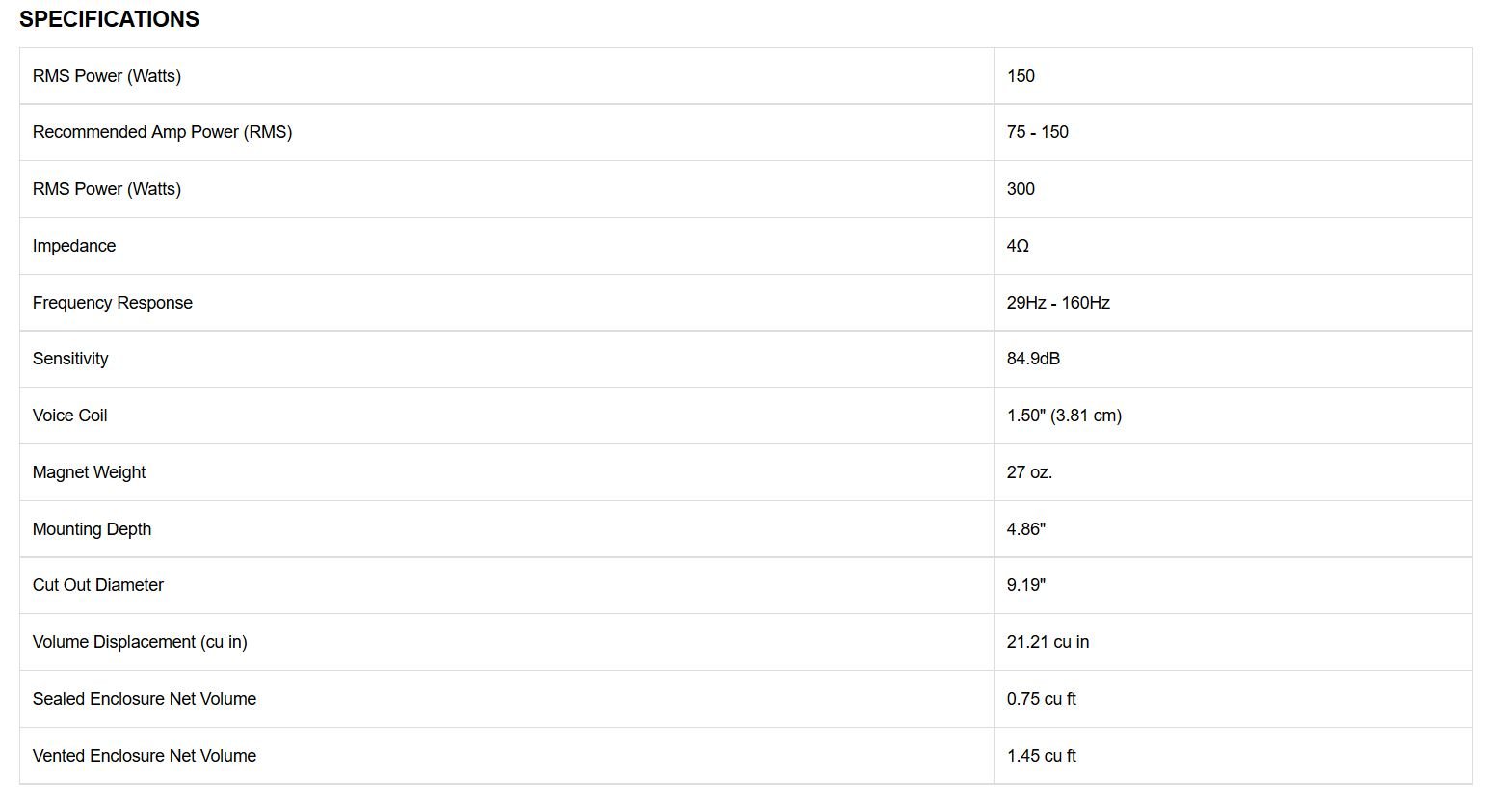Screen dimensions: 1512x806
Task: Select the Magnet Weight label
Action: tap(89, 472)
